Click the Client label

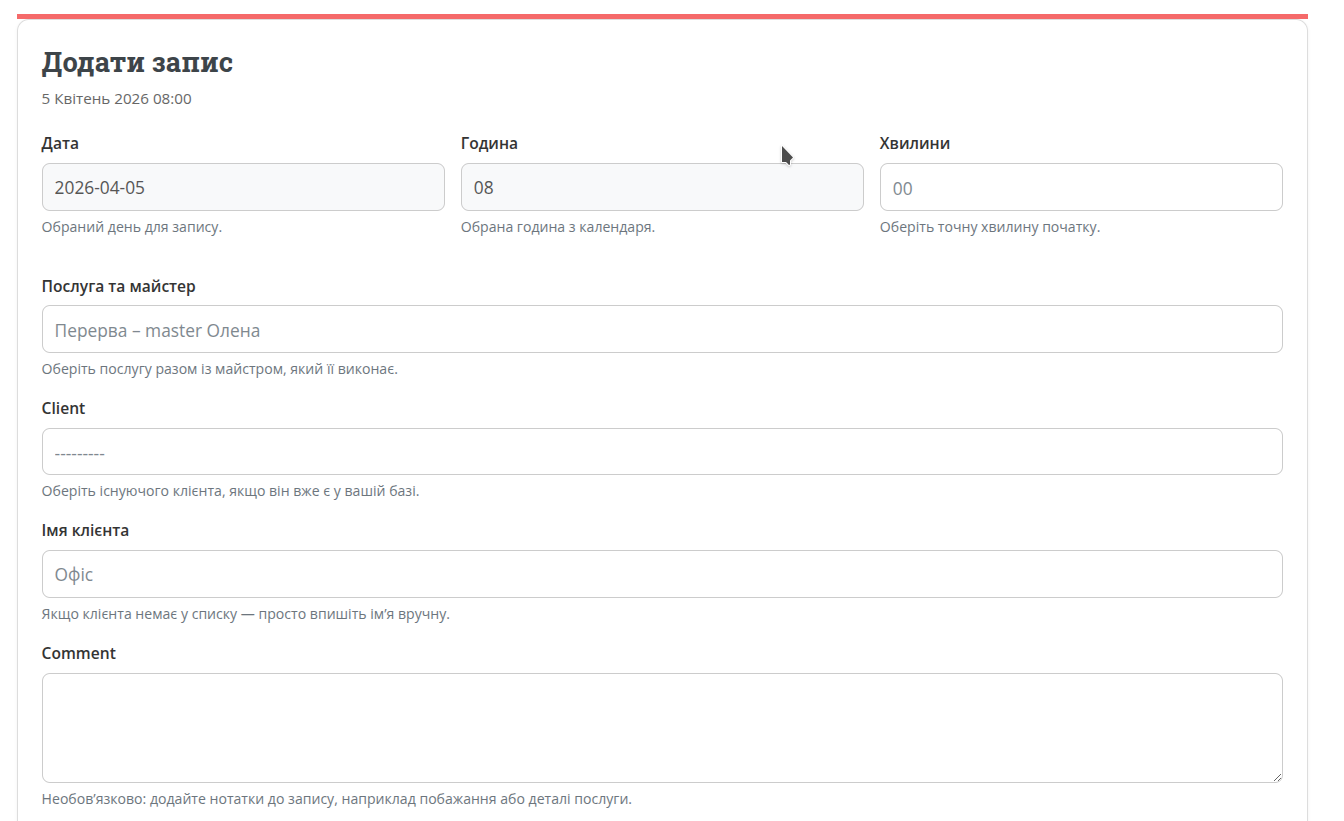point(63,408)
